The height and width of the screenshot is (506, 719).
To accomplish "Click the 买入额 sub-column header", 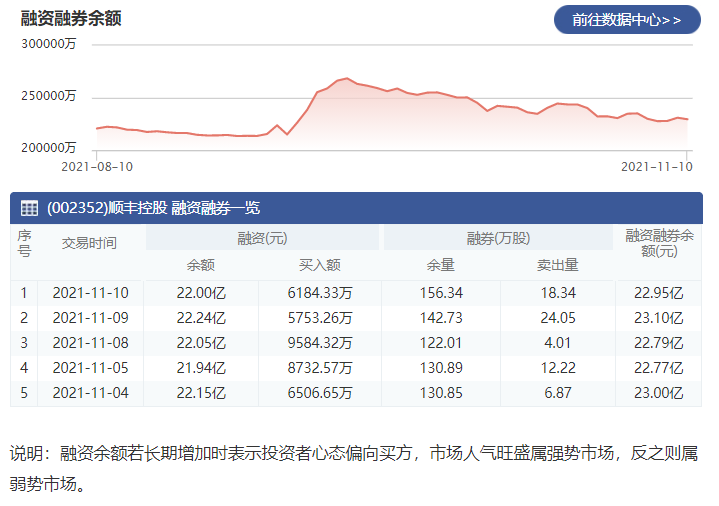I will tap(320, 265).
